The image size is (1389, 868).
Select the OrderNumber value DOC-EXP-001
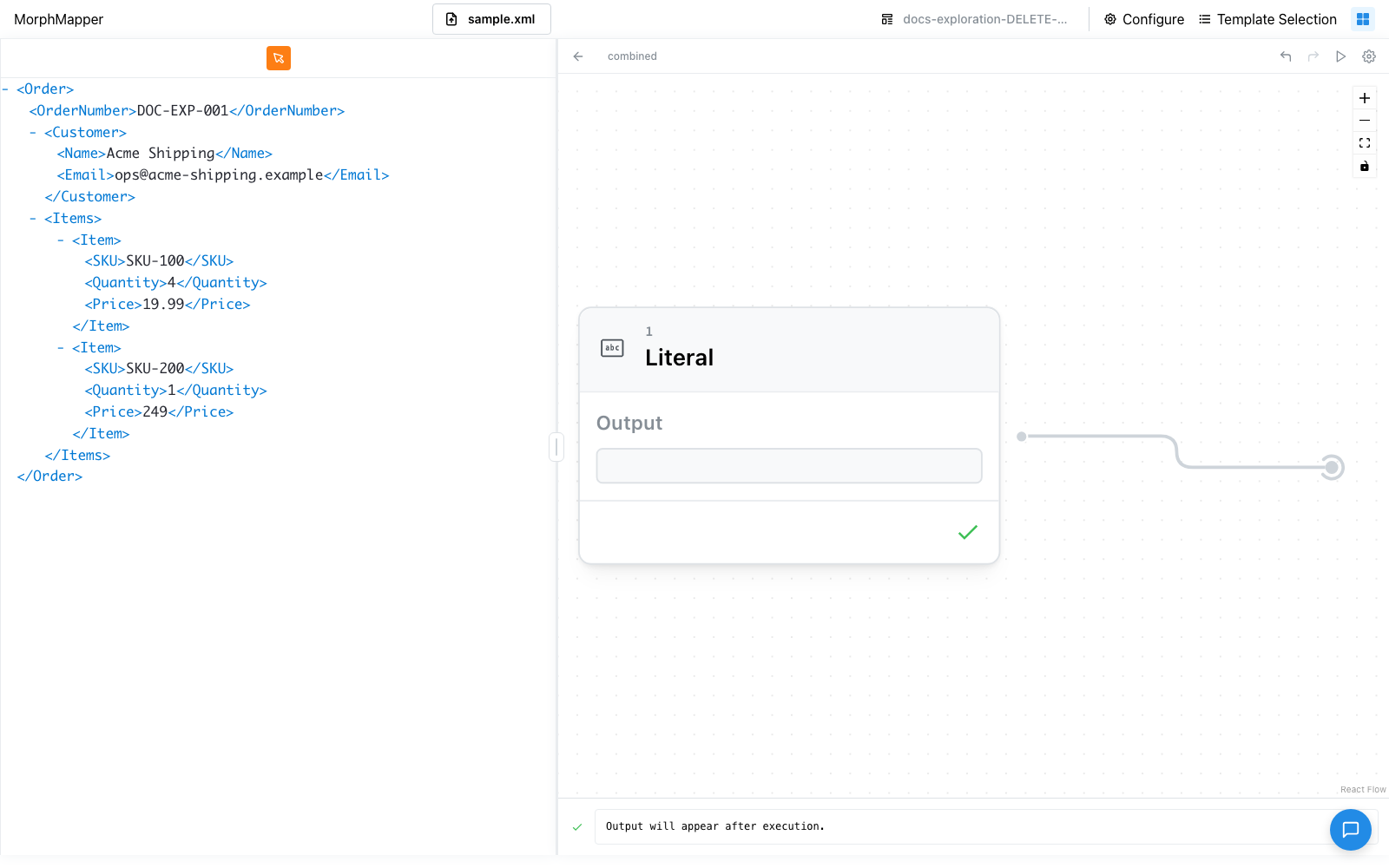click(182, 111)
